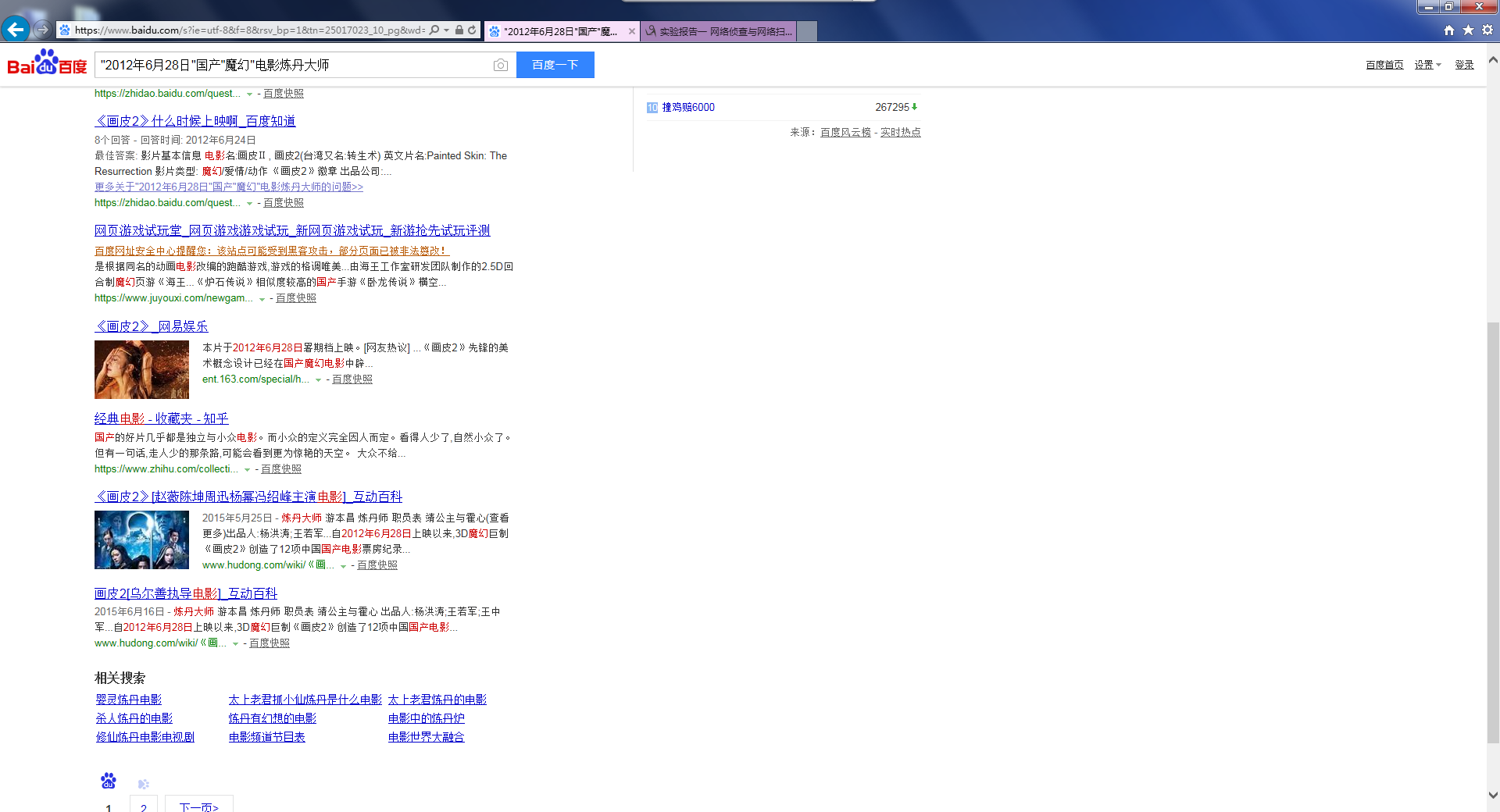Screen dimensions: 1500x812
Task: Open the 更多关于 related questions link
Action: [229, 187]
